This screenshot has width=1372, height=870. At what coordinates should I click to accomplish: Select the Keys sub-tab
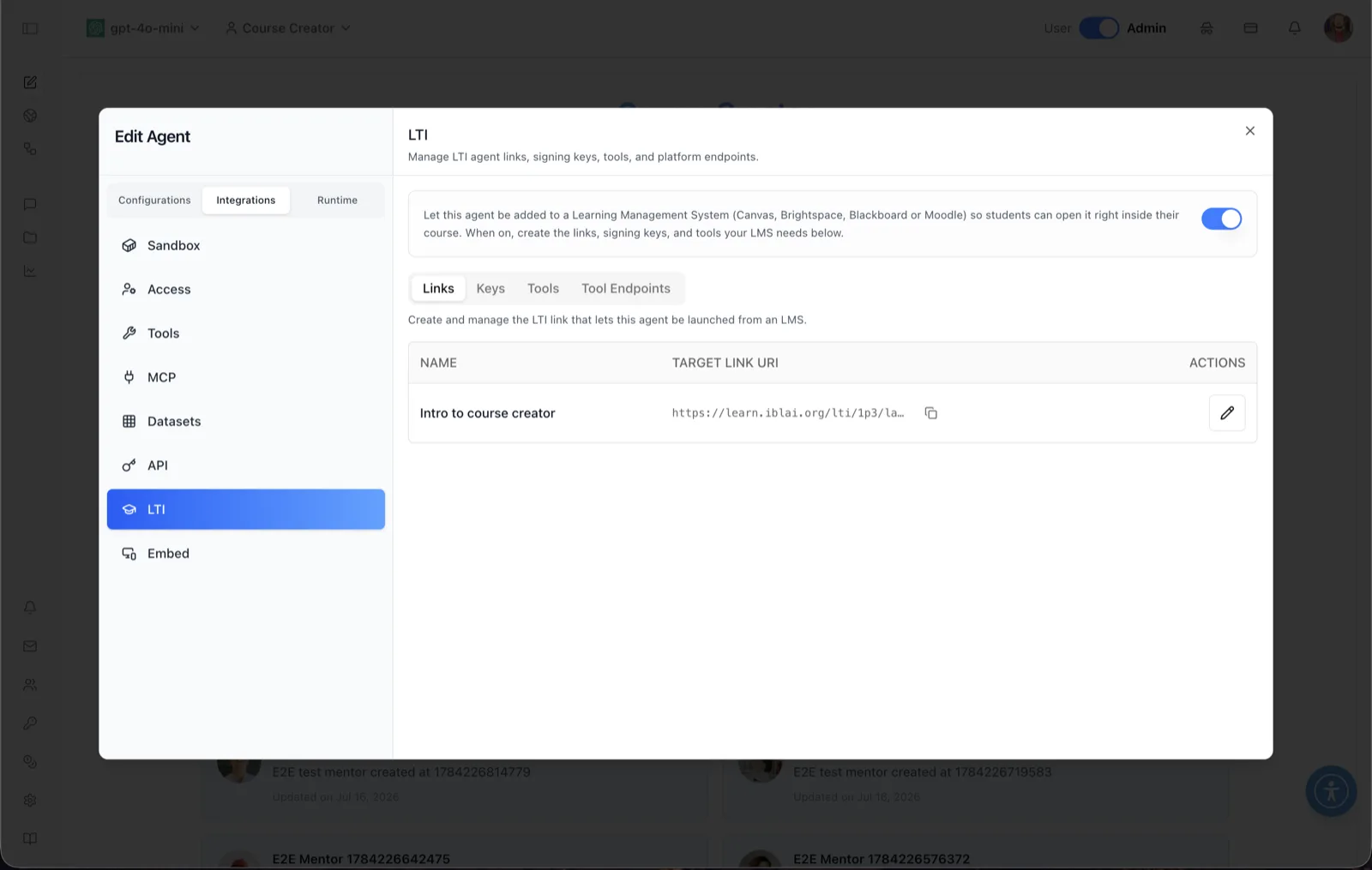pyautogui.click(x=490, y=289)
